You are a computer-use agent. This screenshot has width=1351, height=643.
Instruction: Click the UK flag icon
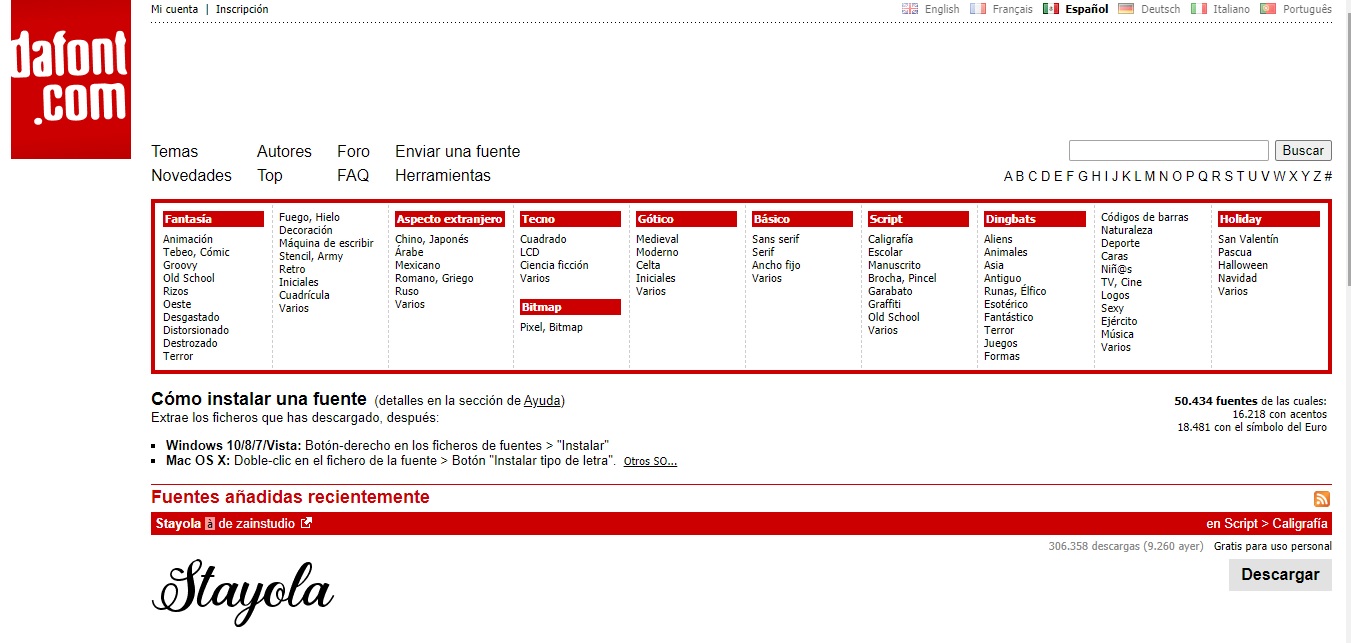(910, 9)
